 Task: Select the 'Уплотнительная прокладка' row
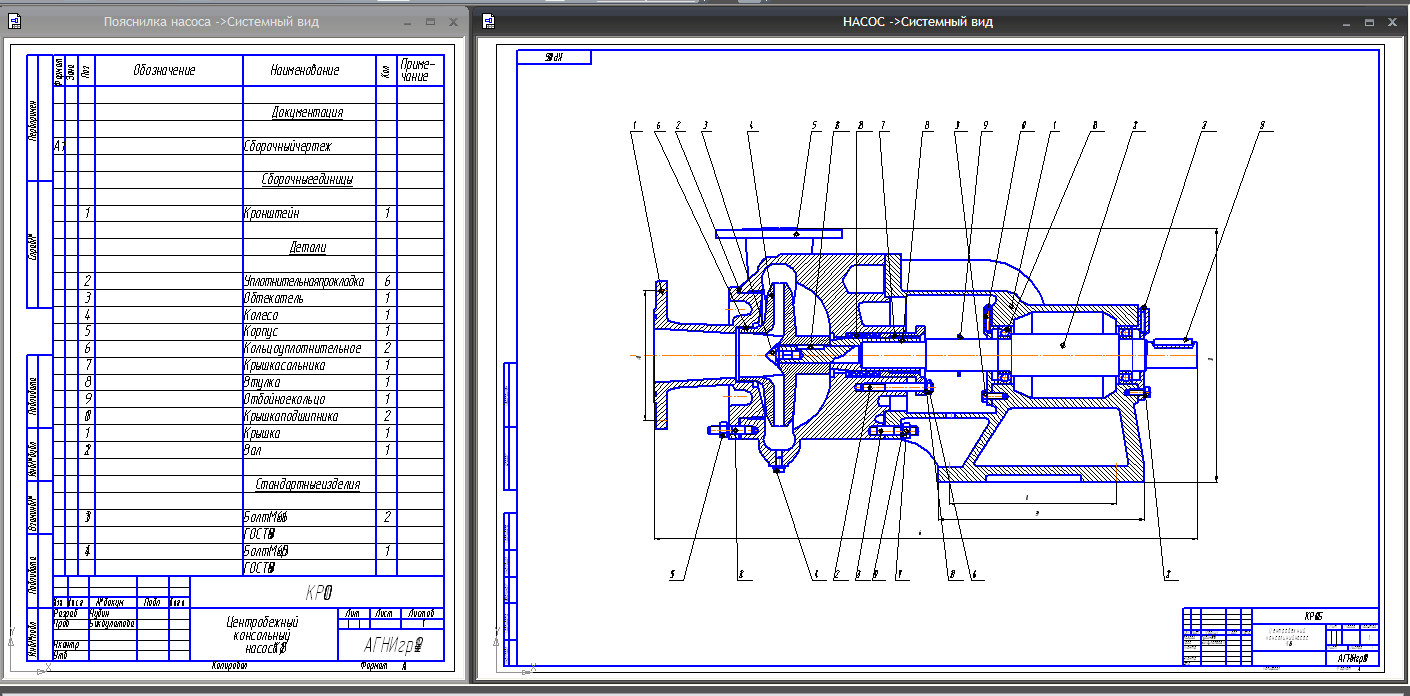click(x=304, y=281)
